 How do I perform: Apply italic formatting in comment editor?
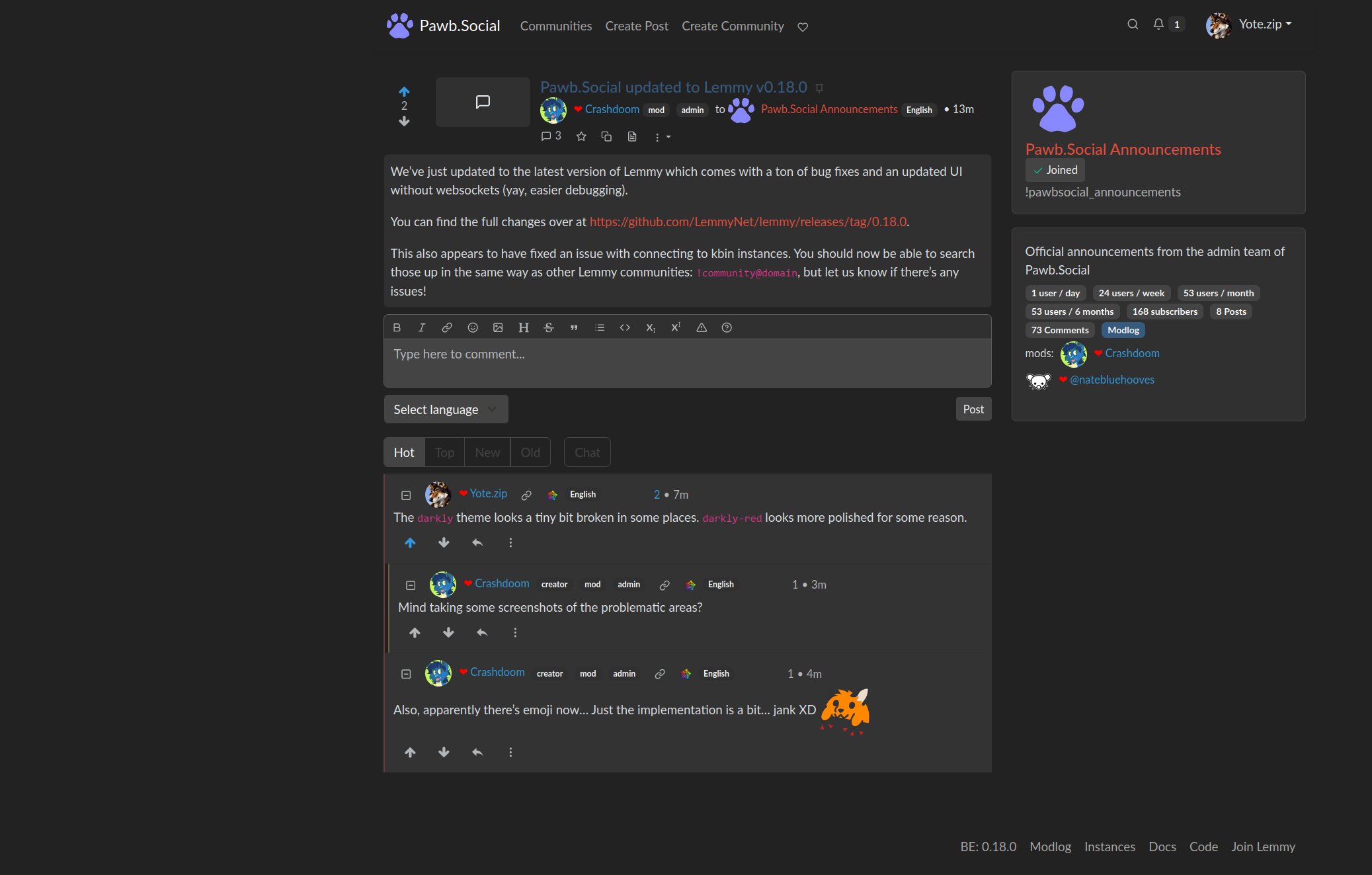(422, 327)
